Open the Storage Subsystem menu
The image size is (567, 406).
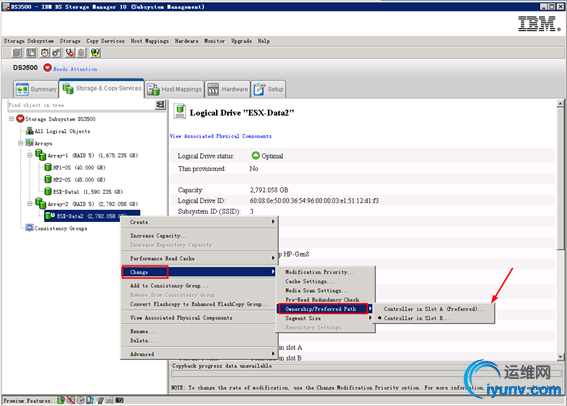pyautogui.click(x=29, y=41)
